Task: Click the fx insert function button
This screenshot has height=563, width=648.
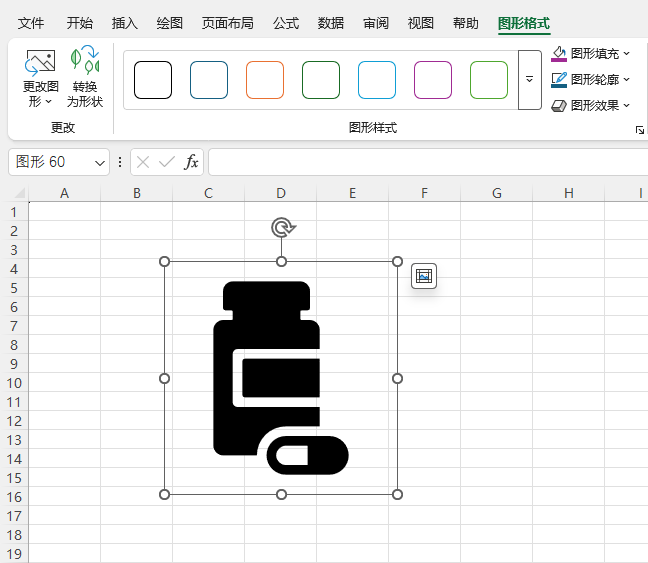Action: [x=191, y=162]
